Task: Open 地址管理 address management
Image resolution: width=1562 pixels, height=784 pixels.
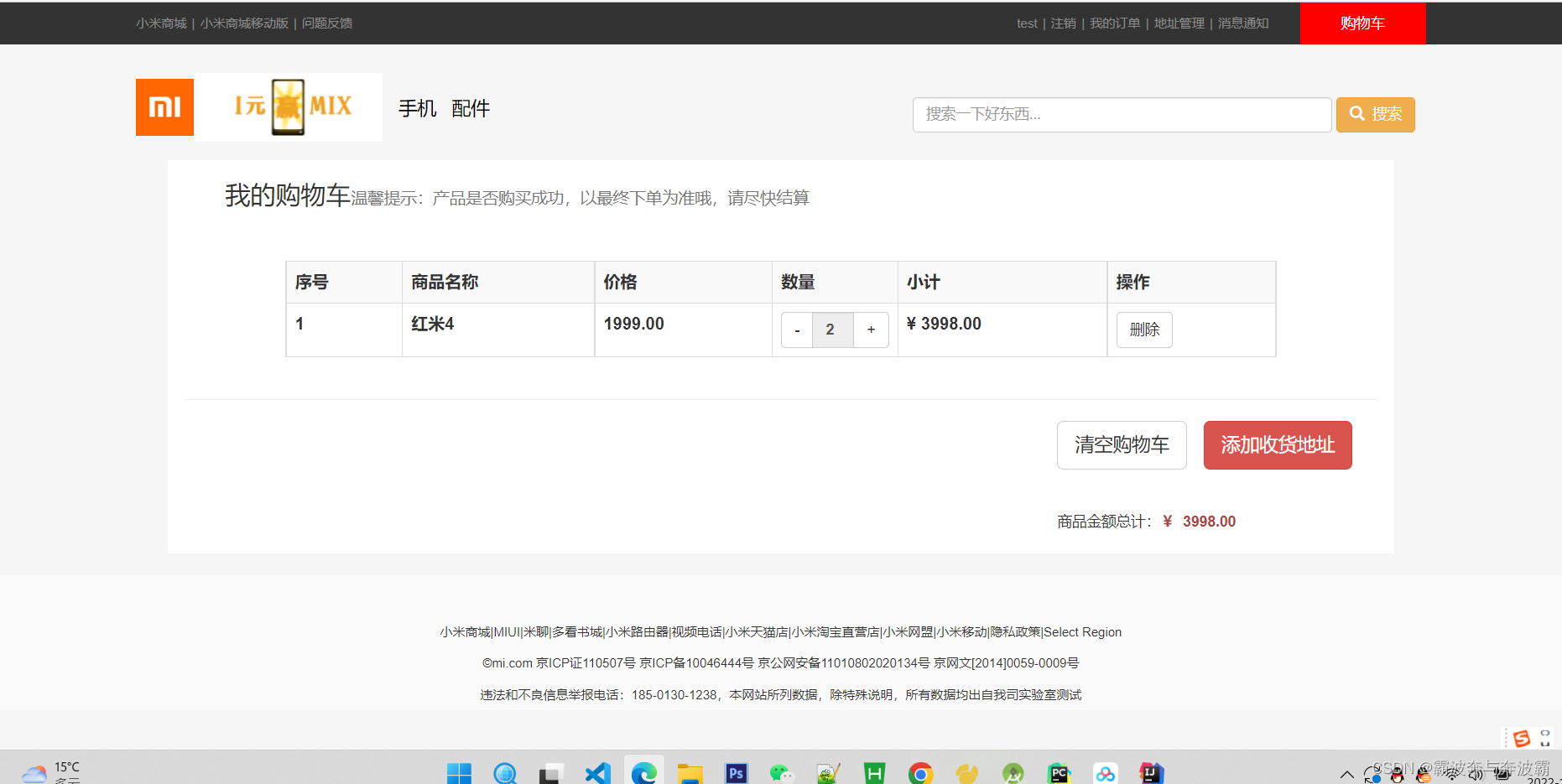Action: pyautogui.click(x=1179, y=23)
